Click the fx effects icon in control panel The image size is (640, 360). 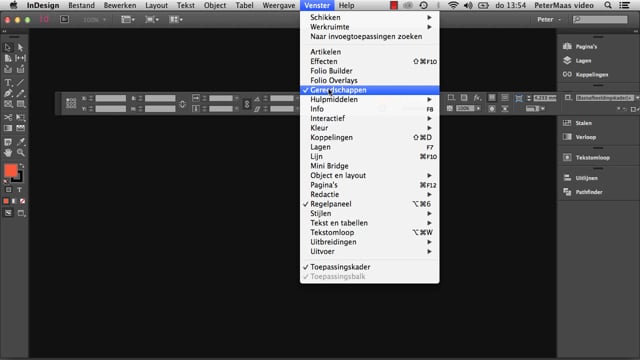pyautogui.click(x=477, y=98)
